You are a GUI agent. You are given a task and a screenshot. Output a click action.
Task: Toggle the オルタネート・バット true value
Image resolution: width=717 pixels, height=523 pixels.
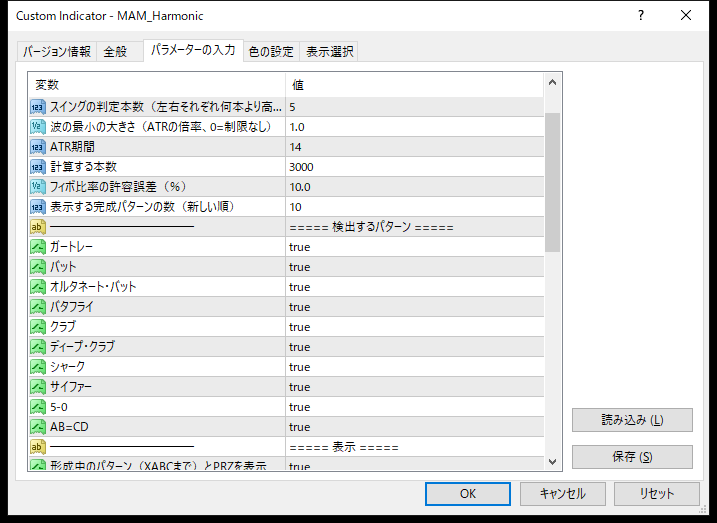pos(415,287)
